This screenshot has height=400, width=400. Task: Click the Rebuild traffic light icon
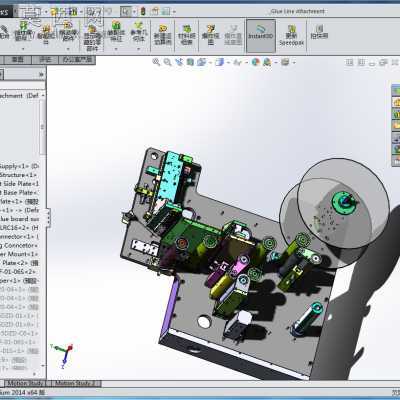(143, 12)
